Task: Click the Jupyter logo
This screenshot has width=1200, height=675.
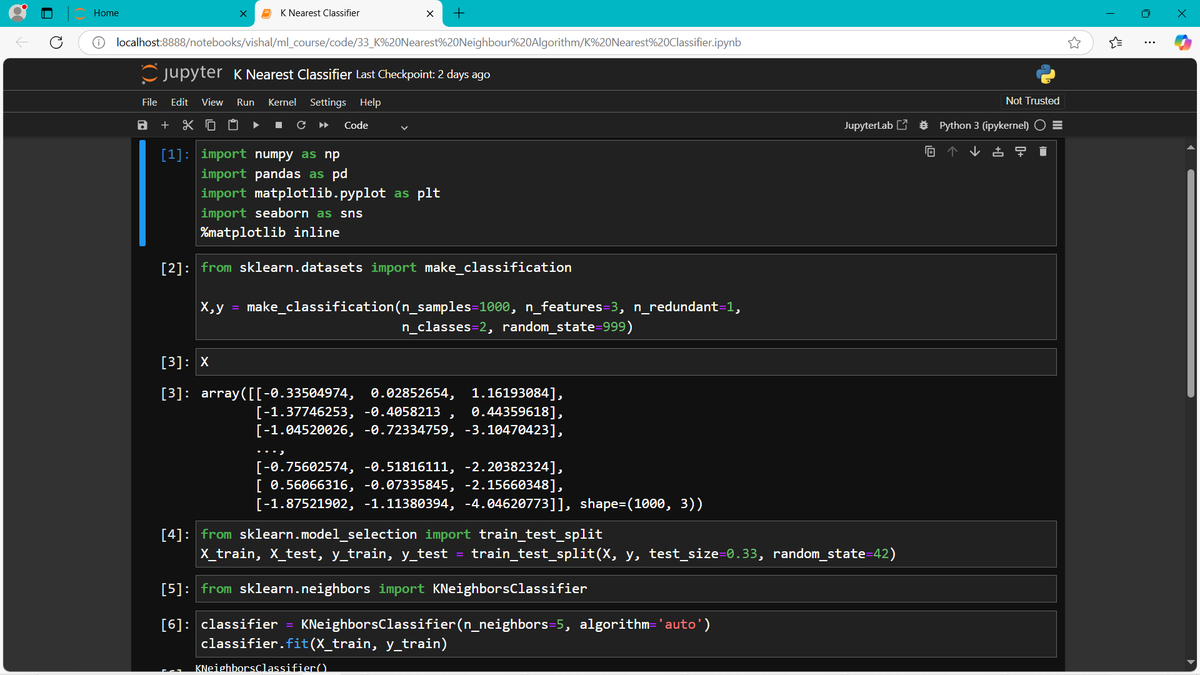Action: coord(180,74)
